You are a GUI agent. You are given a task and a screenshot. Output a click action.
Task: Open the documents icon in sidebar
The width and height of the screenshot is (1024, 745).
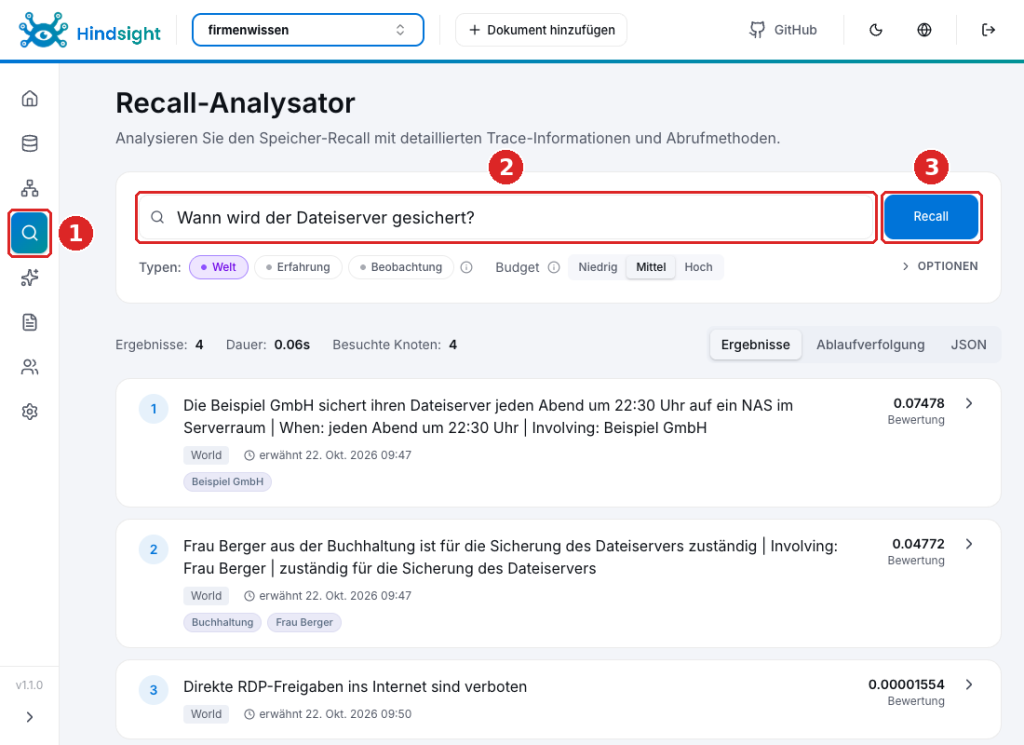coord(29,322)
